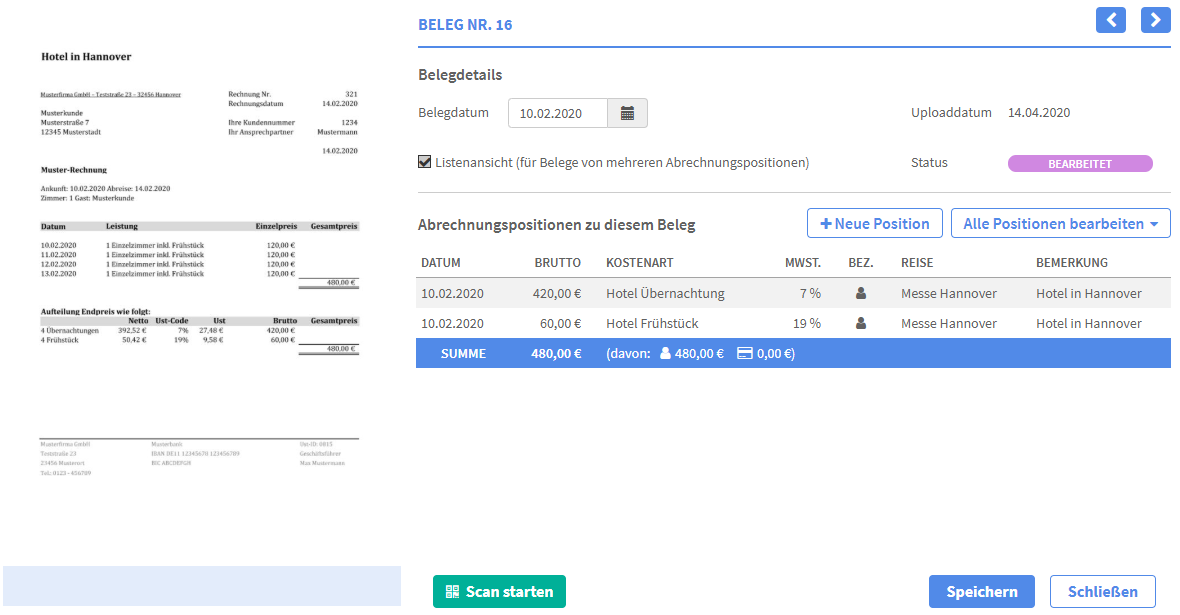The height and width of the screenshot is (615, 1180).
Task: Click the BELEG NR. 16 heading
Action: pyautogui.click(x=465, y=25)
